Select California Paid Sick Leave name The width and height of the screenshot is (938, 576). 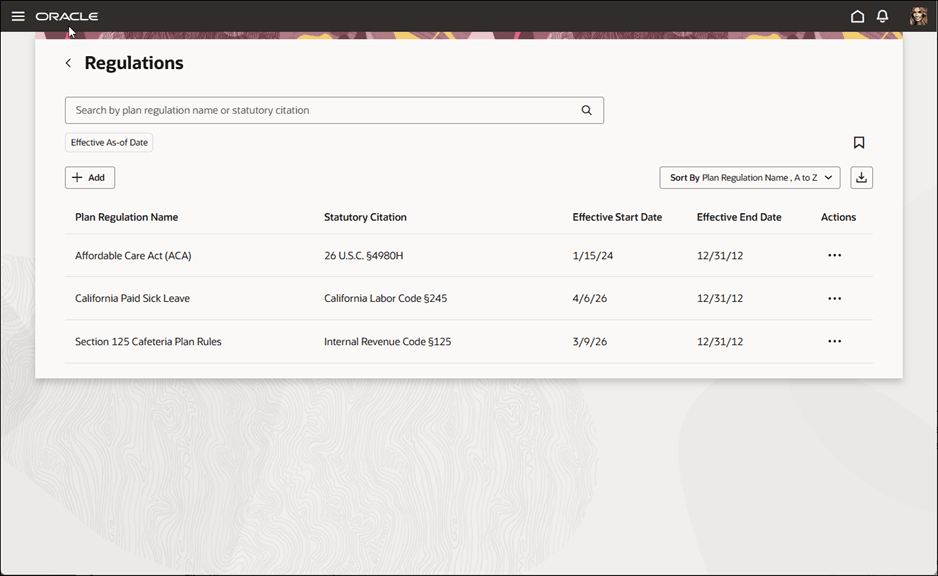[132, 298]
